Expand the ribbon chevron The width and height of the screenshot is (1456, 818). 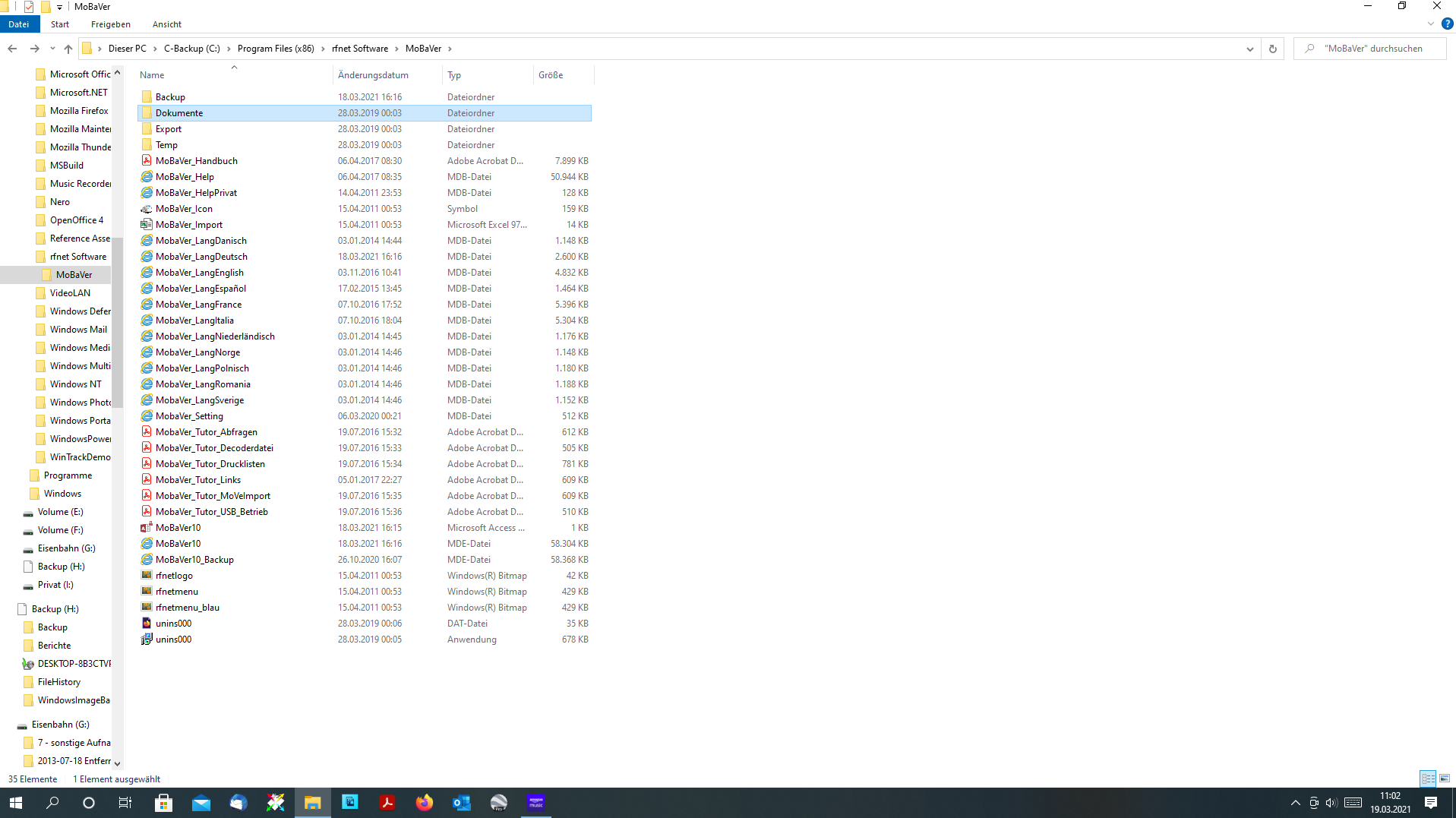(1431, 24)
